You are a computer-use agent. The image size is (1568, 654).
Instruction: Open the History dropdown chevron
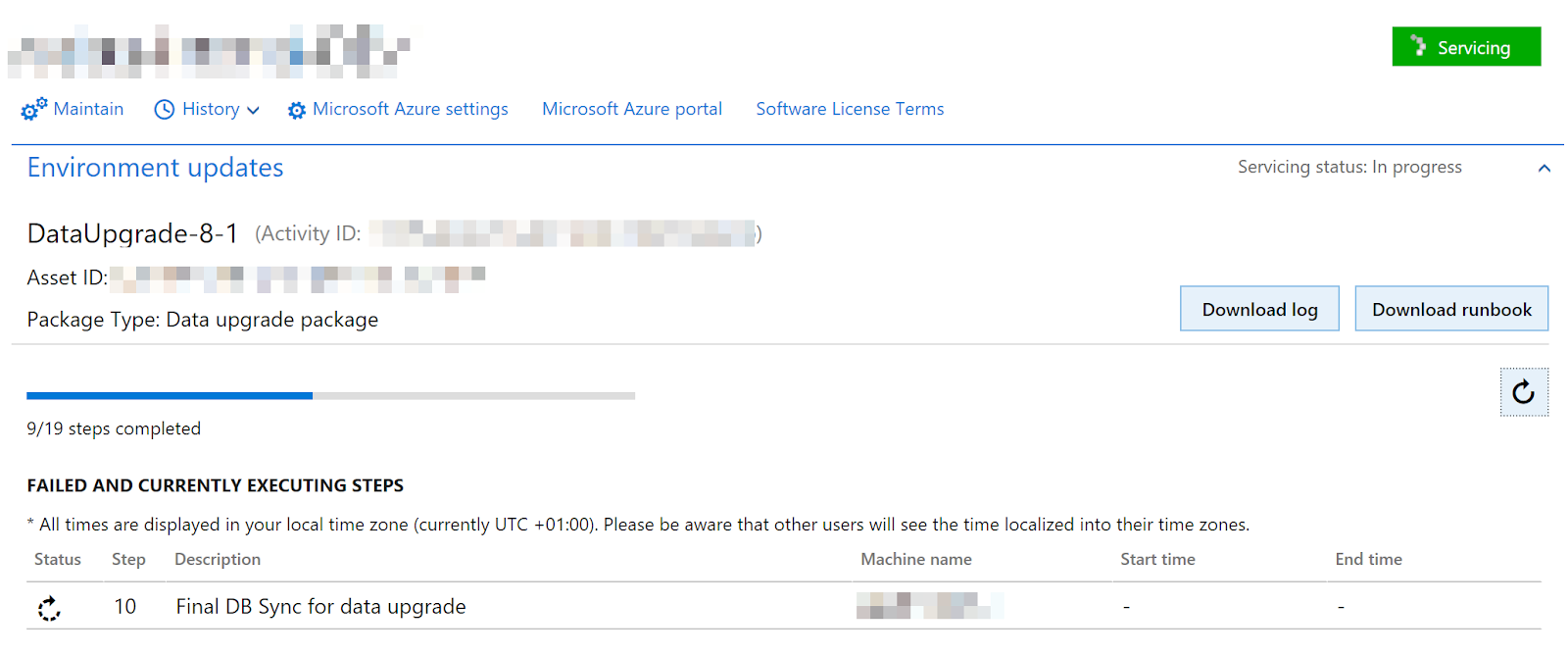253,111
